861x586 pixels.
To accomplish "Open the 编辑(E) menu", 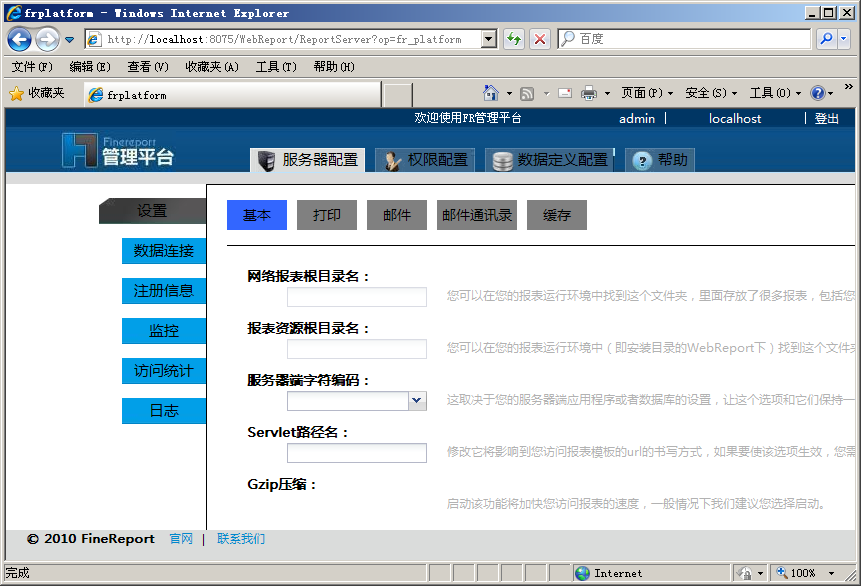I will (90, 66).
